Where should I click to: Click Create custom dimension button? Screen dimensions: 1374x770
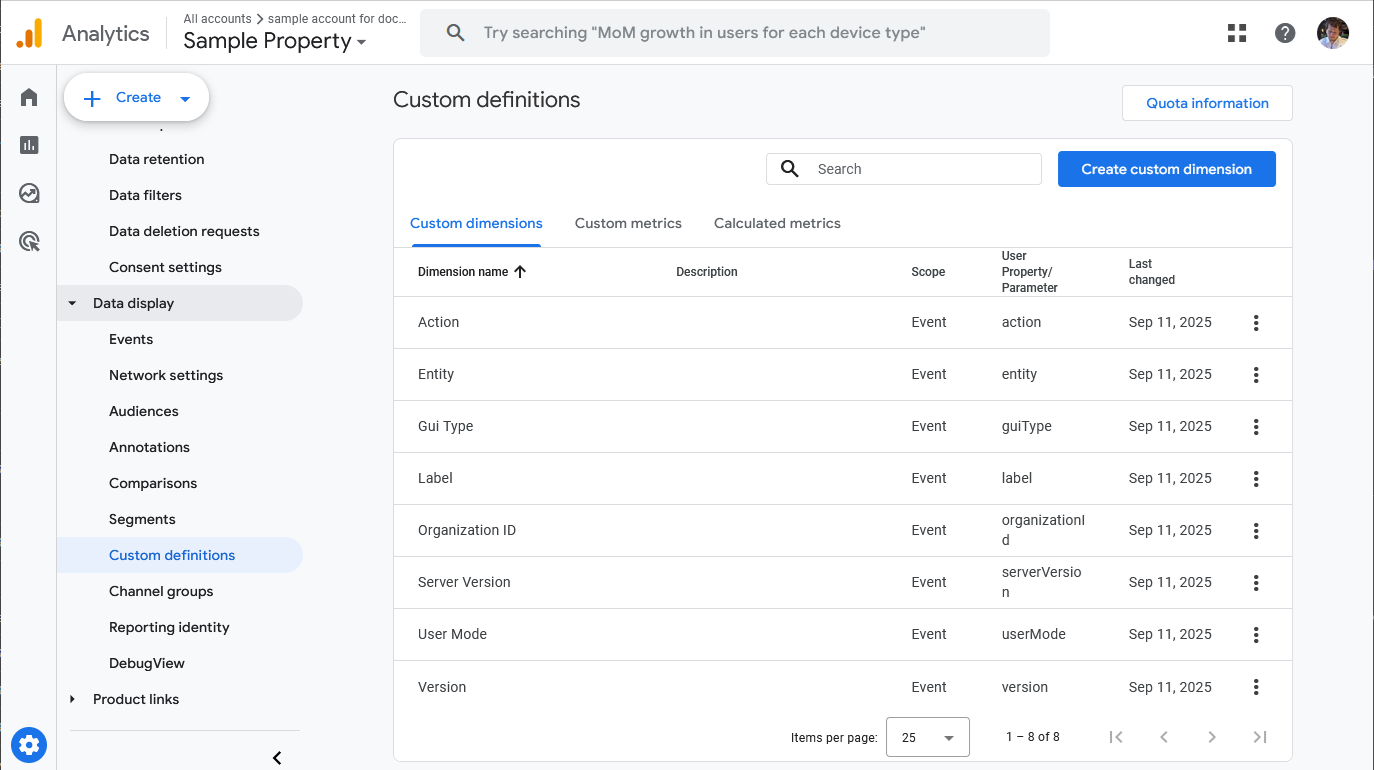tap(1166, 169)
